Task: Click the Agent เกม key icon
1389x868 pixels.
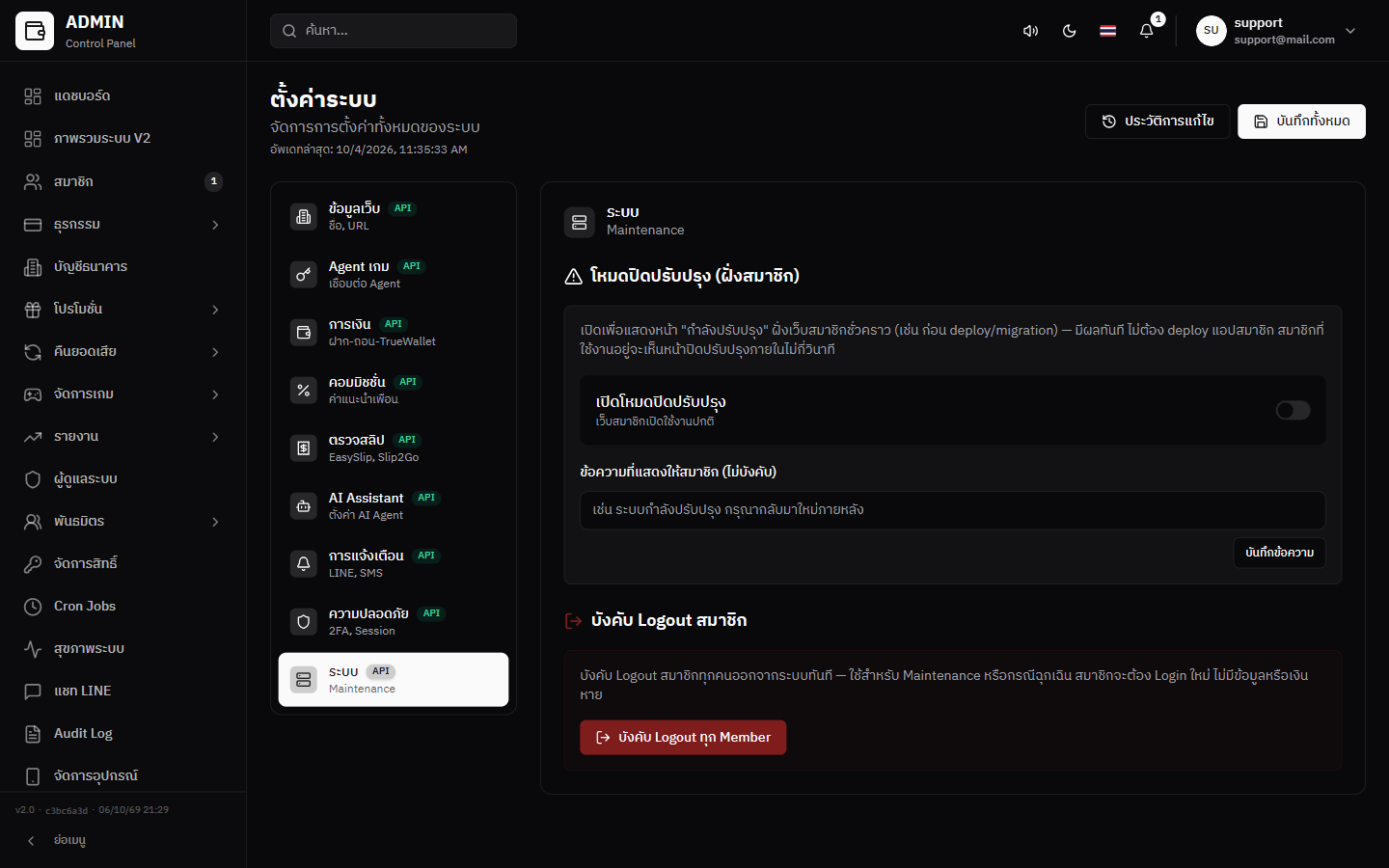Action: click(x=303, y=275)
